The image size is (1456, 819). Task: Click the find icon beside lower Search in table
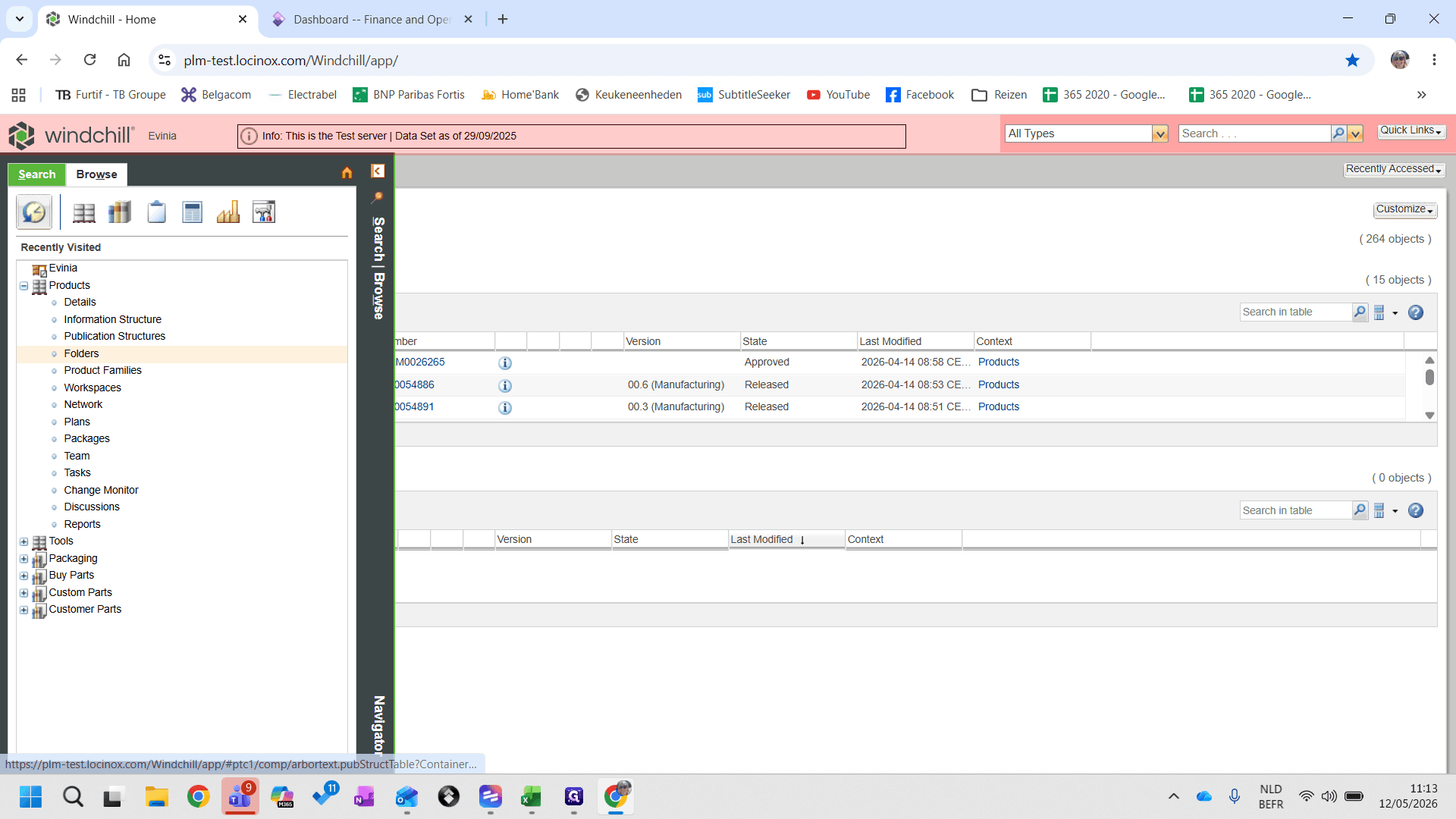tap(1360, 510)
